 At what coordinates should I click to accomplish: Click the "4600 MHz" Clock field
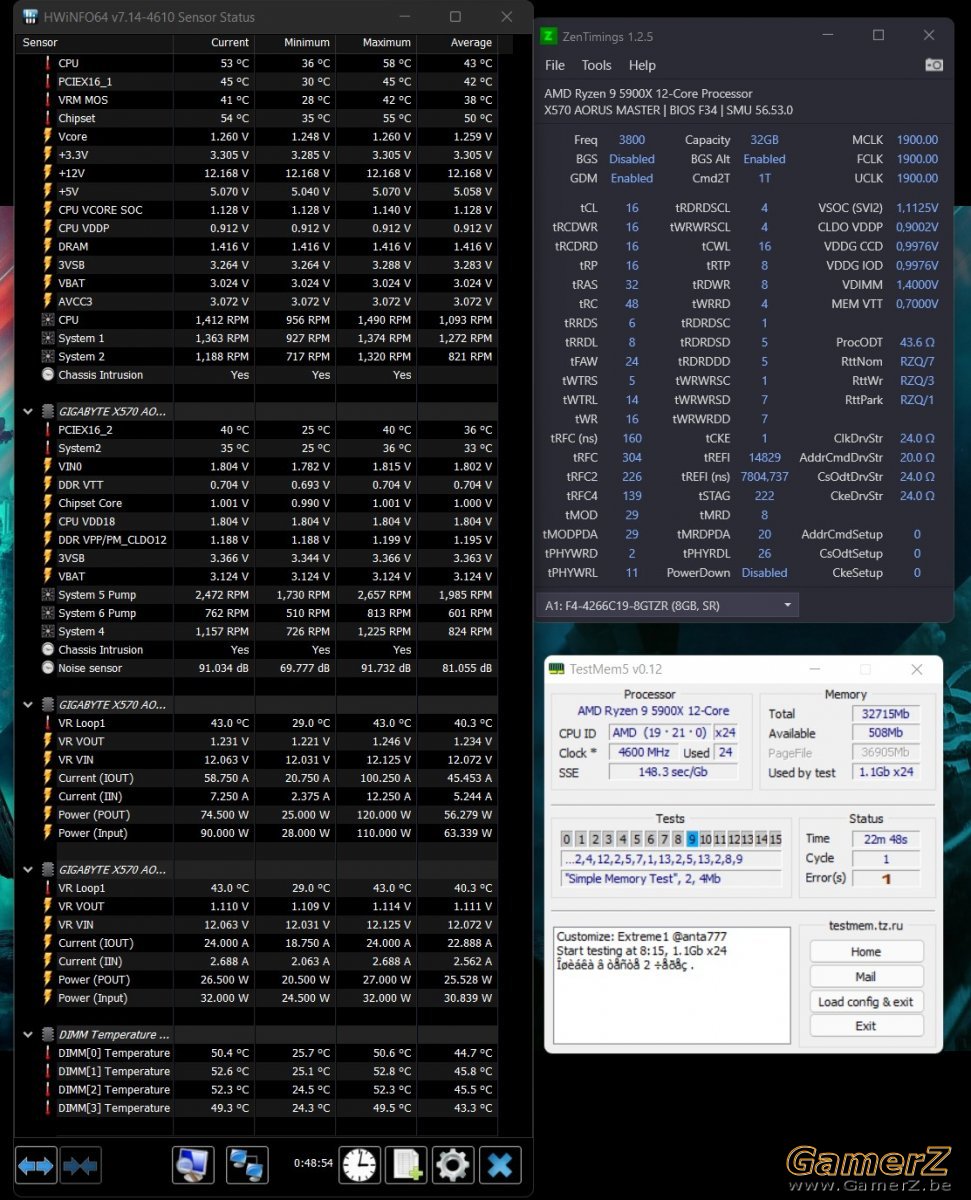click(x=643, y=753)
